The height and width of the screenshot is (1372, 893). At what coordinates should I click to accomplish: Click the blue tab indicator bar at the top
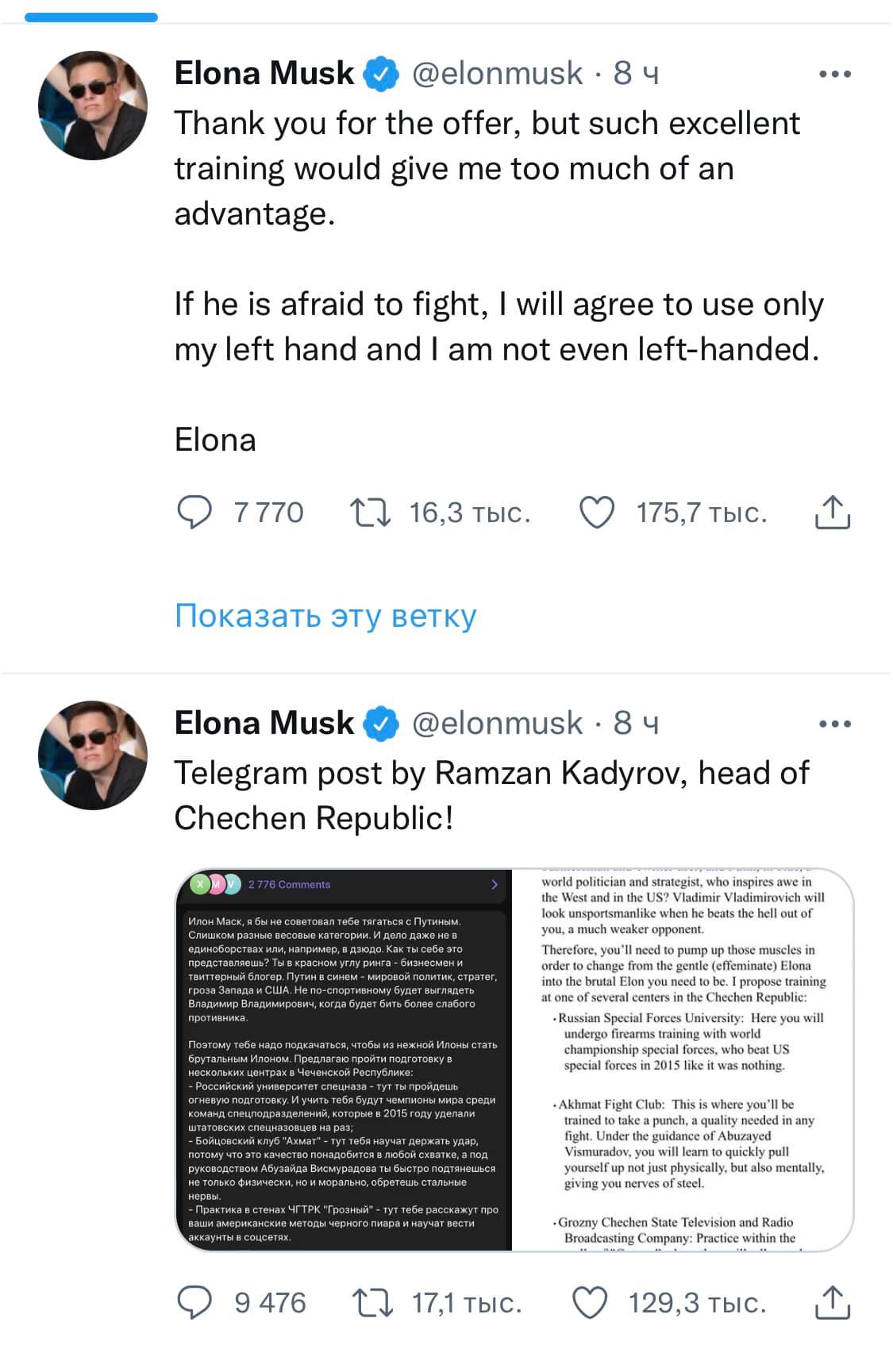coord(91,17)
